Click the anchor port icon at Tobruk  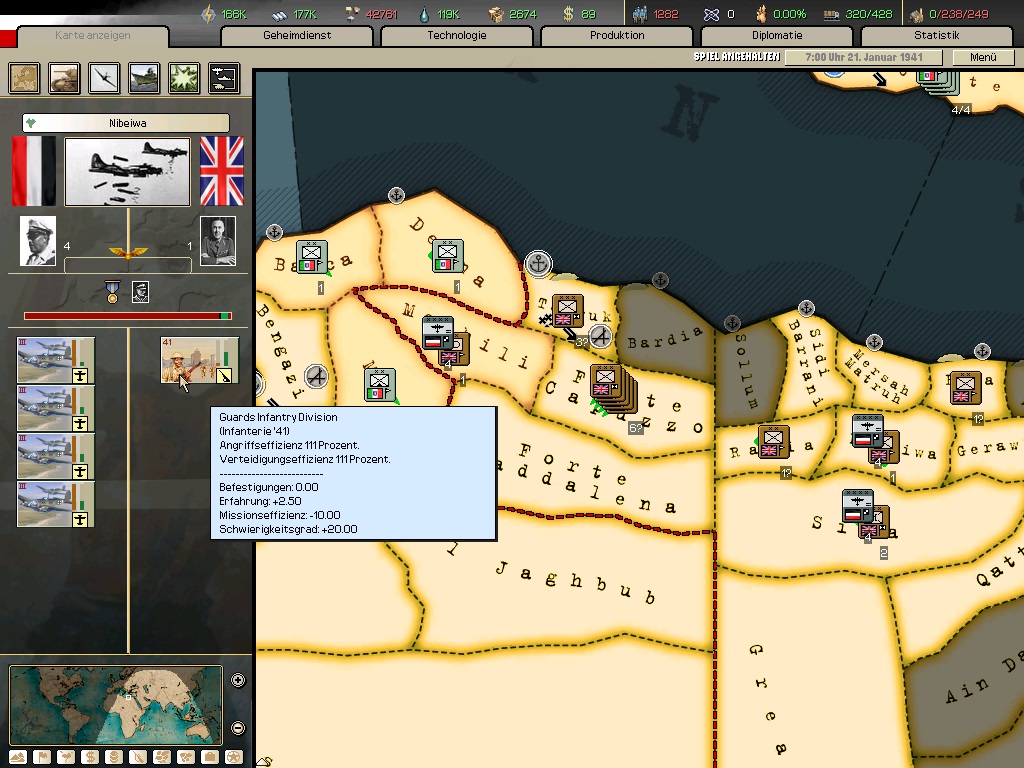tap(539, 265)
